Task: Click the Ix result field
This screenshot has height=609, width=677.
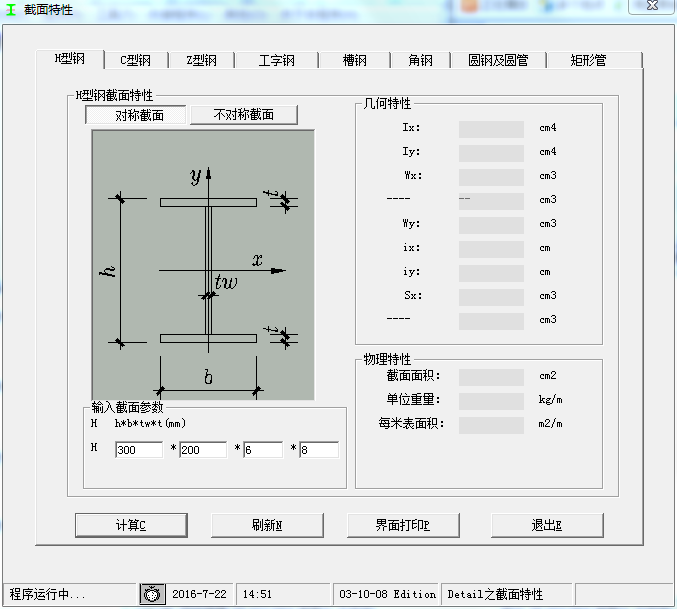Action: [491, 129]
